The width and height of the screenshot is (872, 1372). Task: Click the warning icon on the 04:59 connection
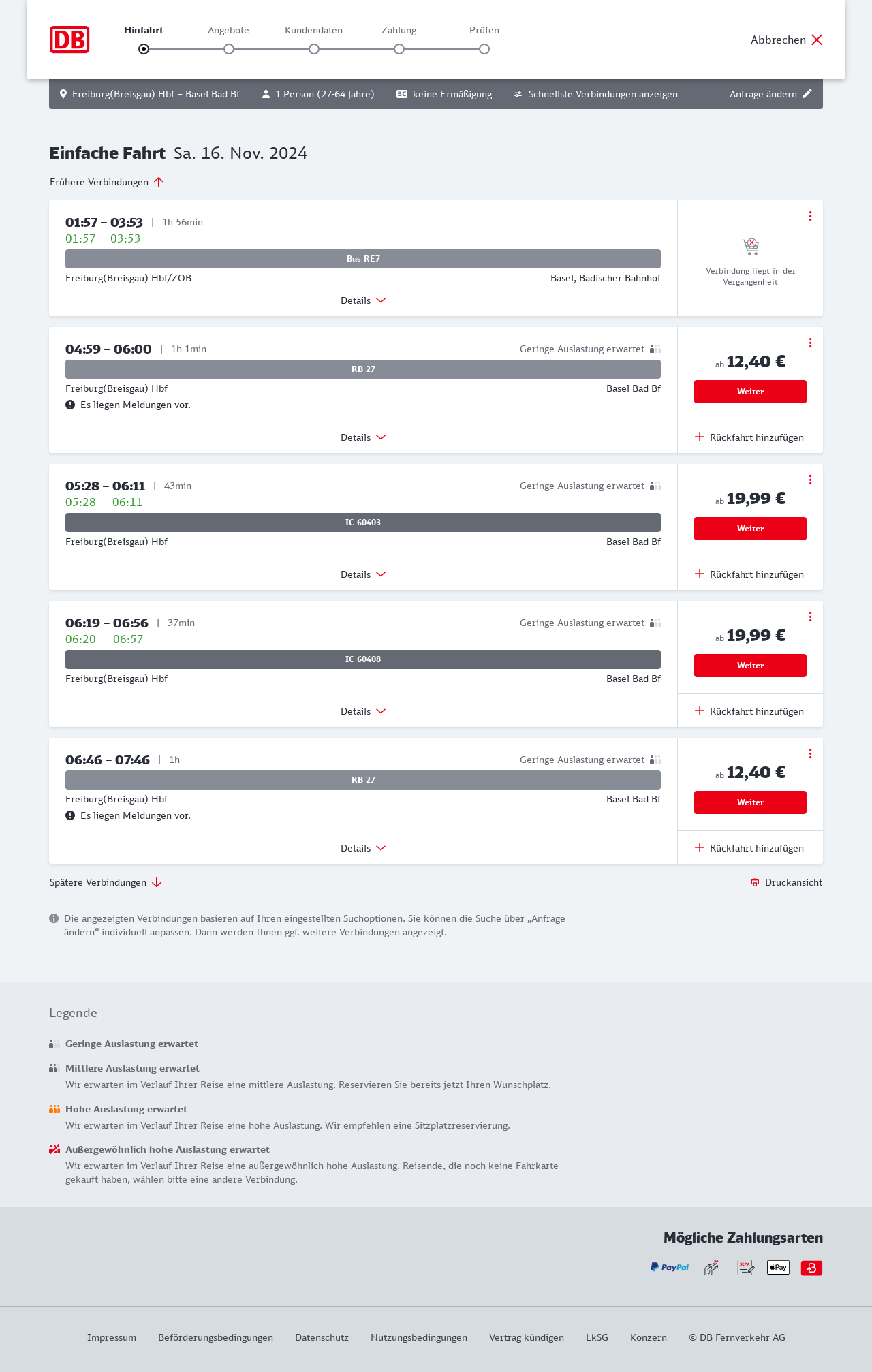[x=70, y=405]
